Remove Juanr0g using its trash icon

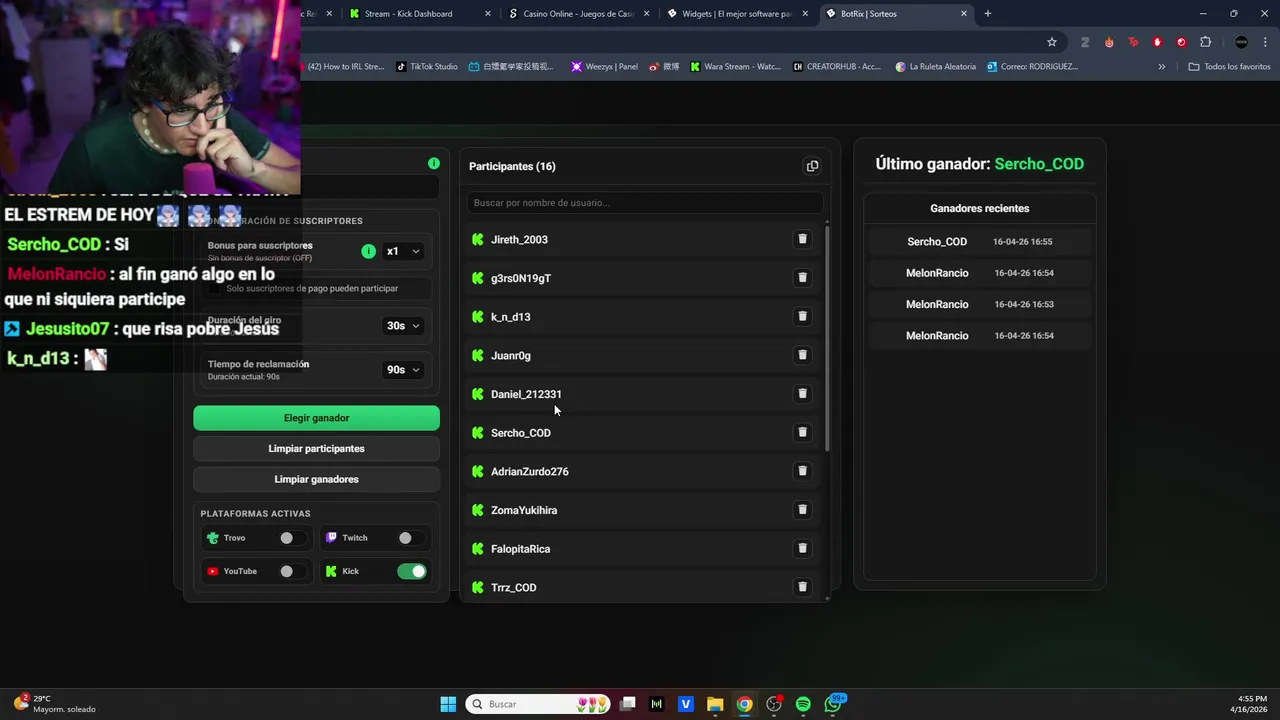click(802, 355)
